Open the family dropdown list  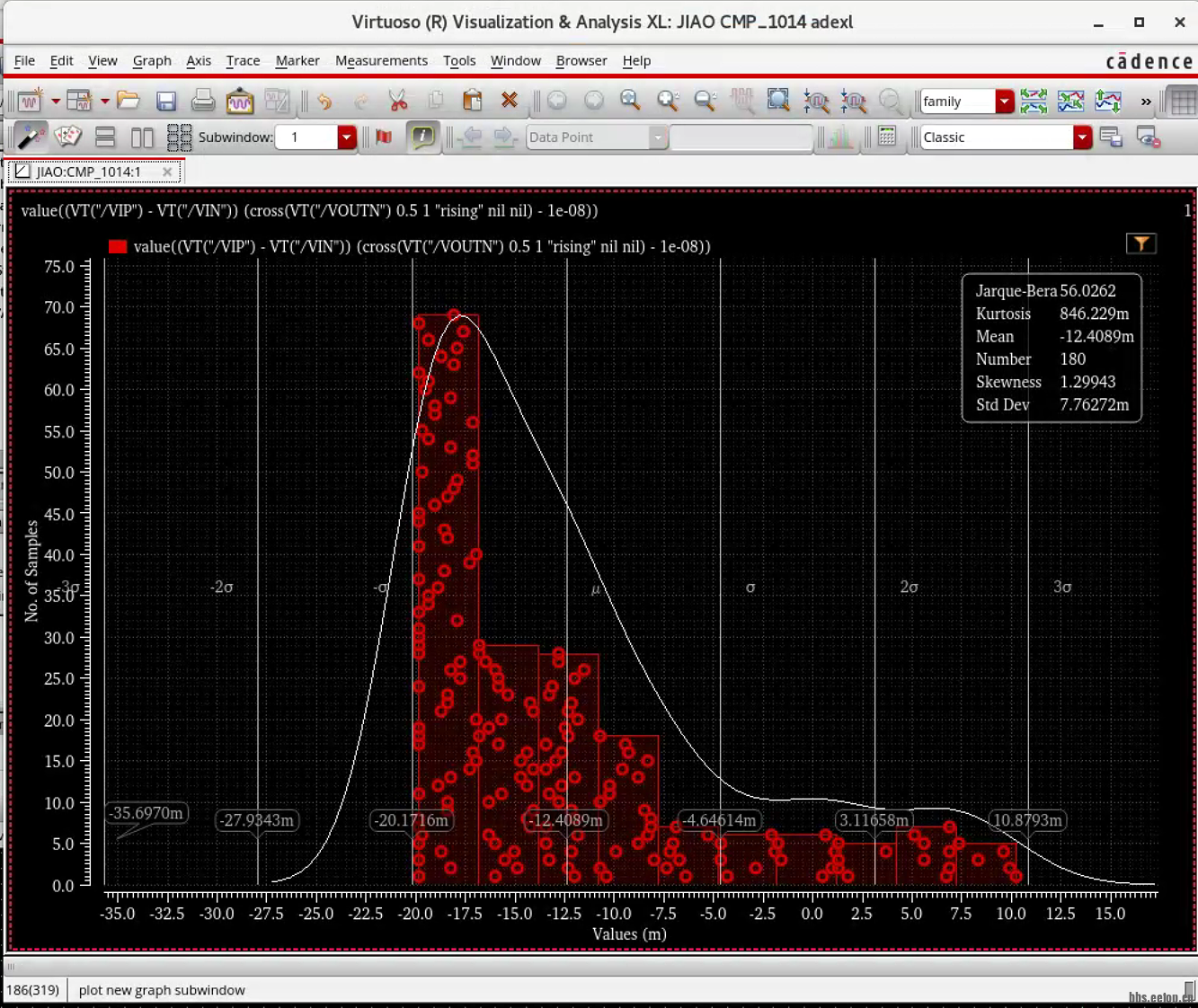tap(1005, 102)
